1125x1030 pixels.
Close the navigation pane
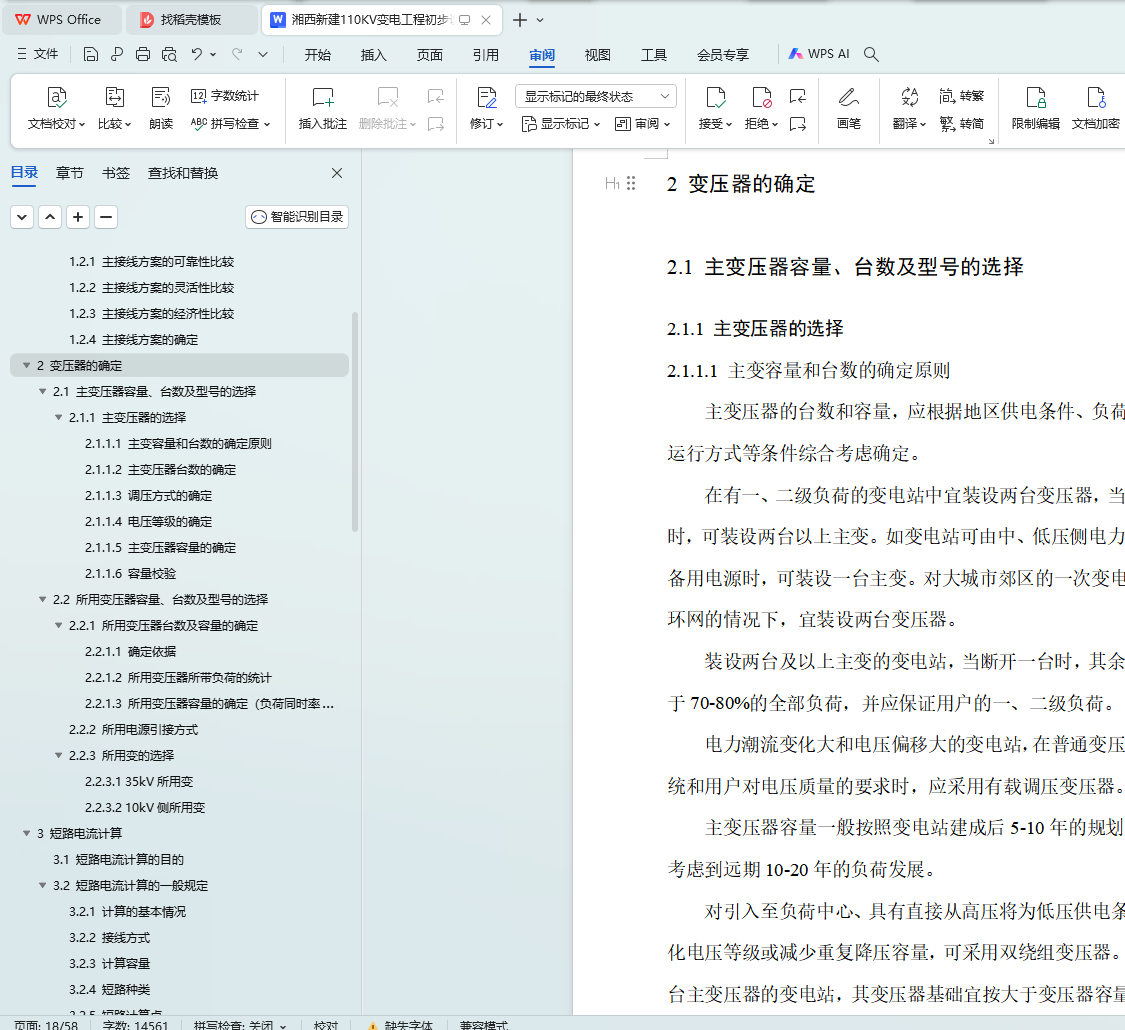336,173
